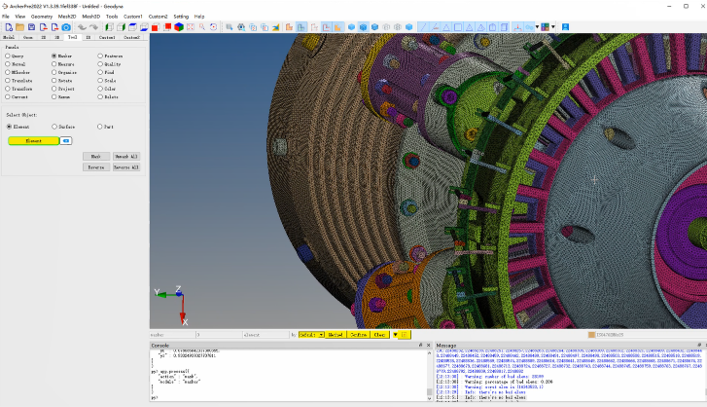Choose the Surface select object option
The image size is (707, 407).
54,127
